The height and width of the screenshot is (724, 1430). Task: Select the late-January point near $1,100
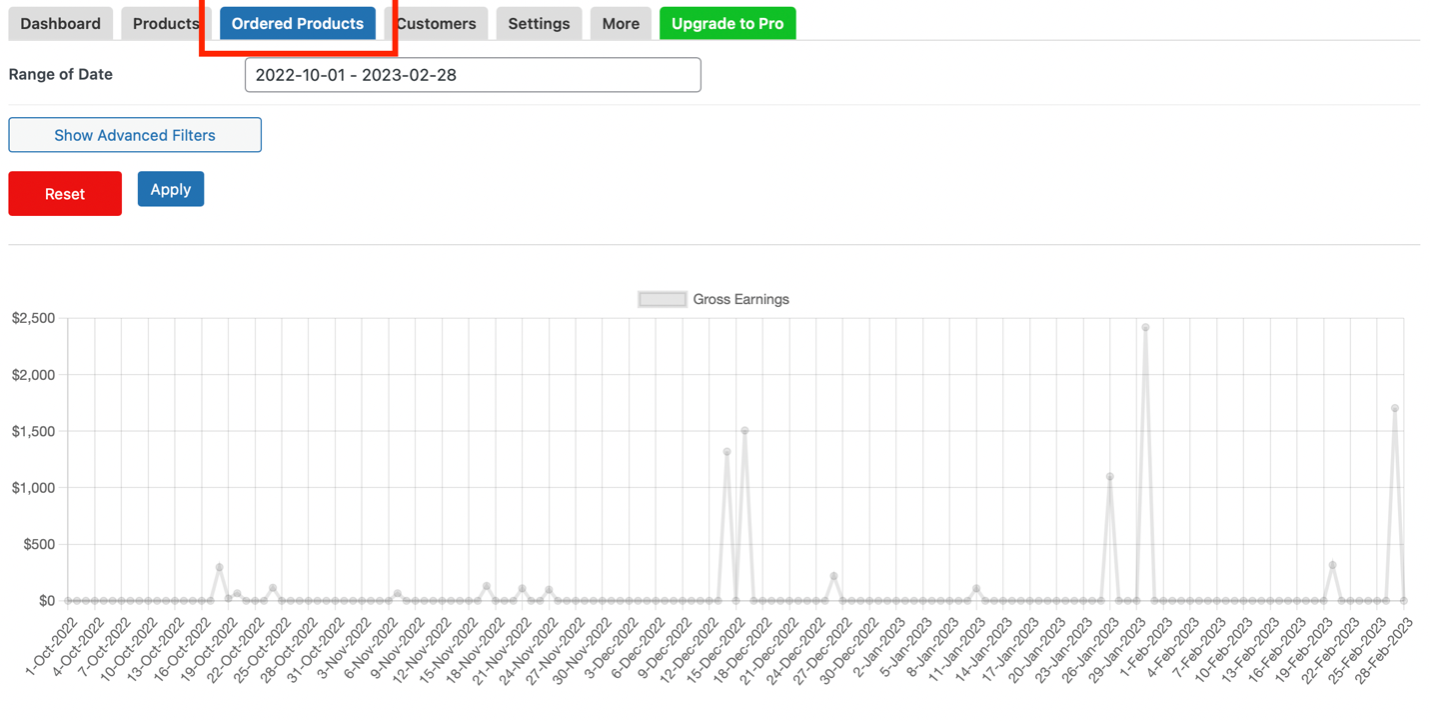[1110, 477]
